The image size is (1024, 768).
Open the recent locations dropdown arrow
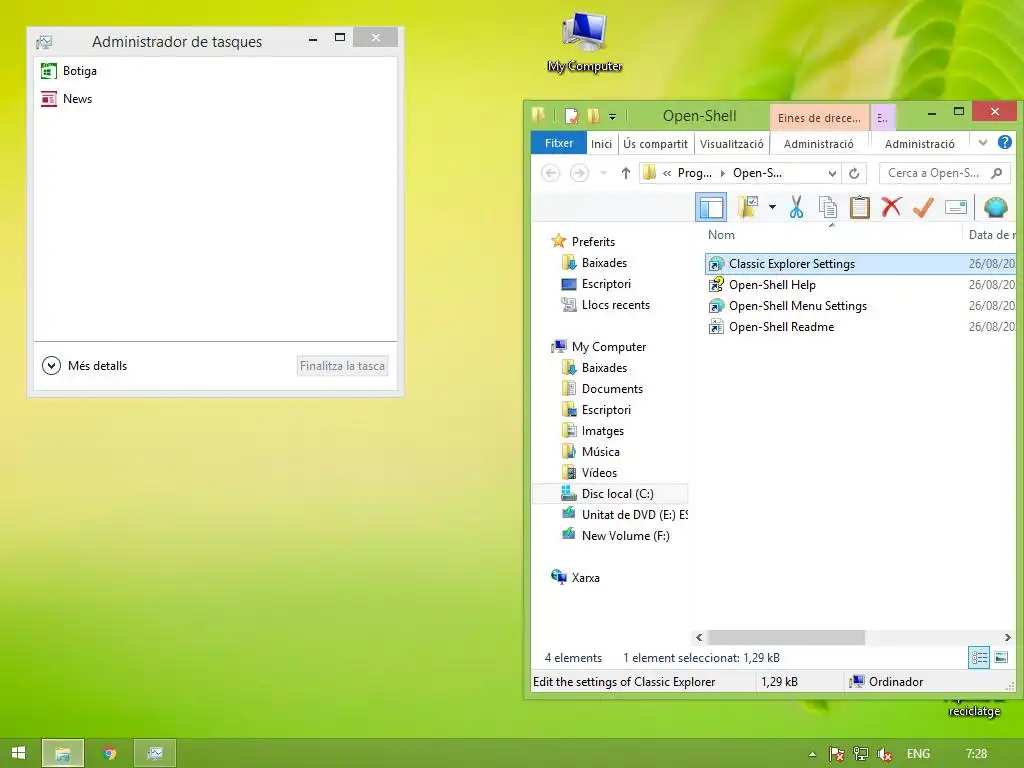coord(603,173)
